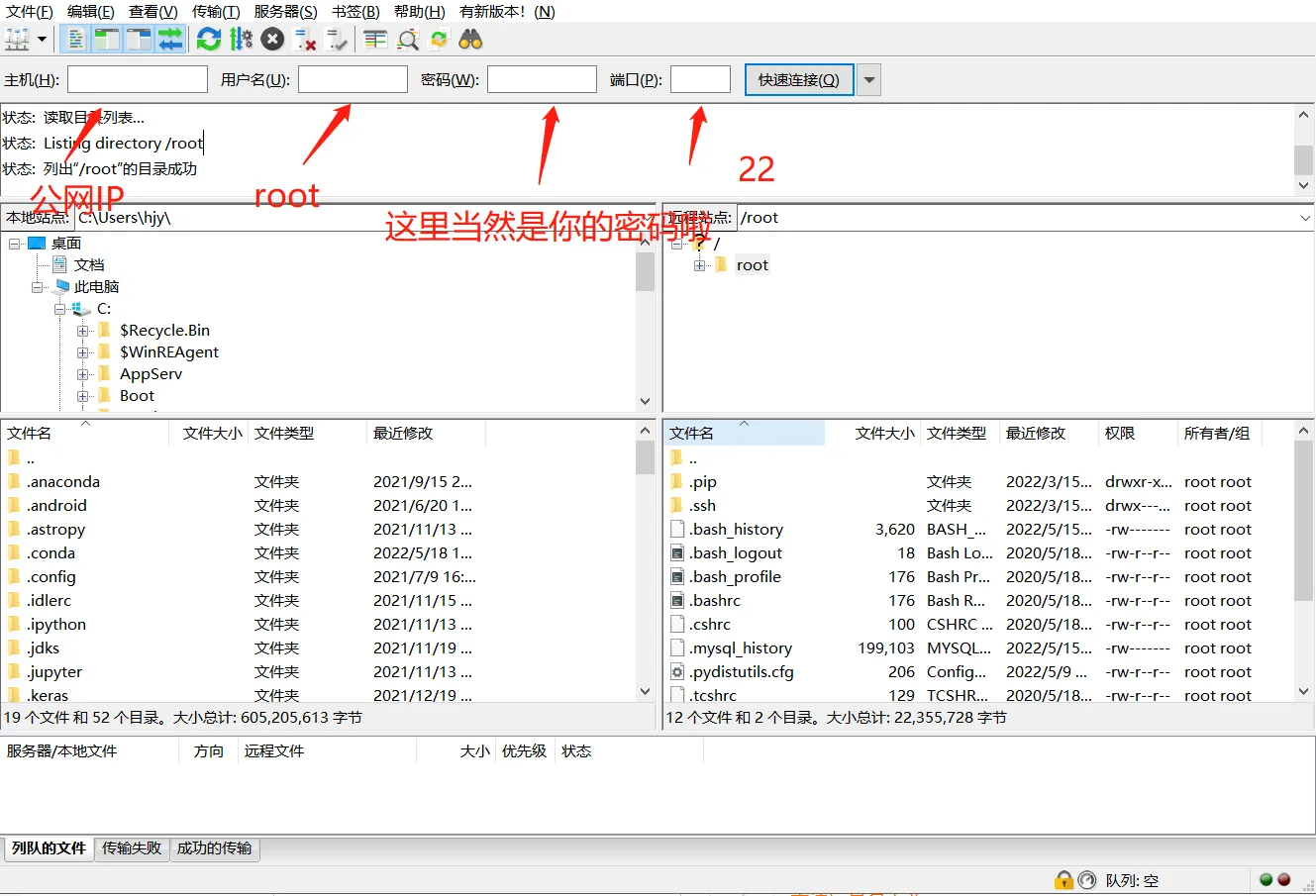Sort remote files by 文件大小 column
1316x896 pixels.
coord(871,434)
